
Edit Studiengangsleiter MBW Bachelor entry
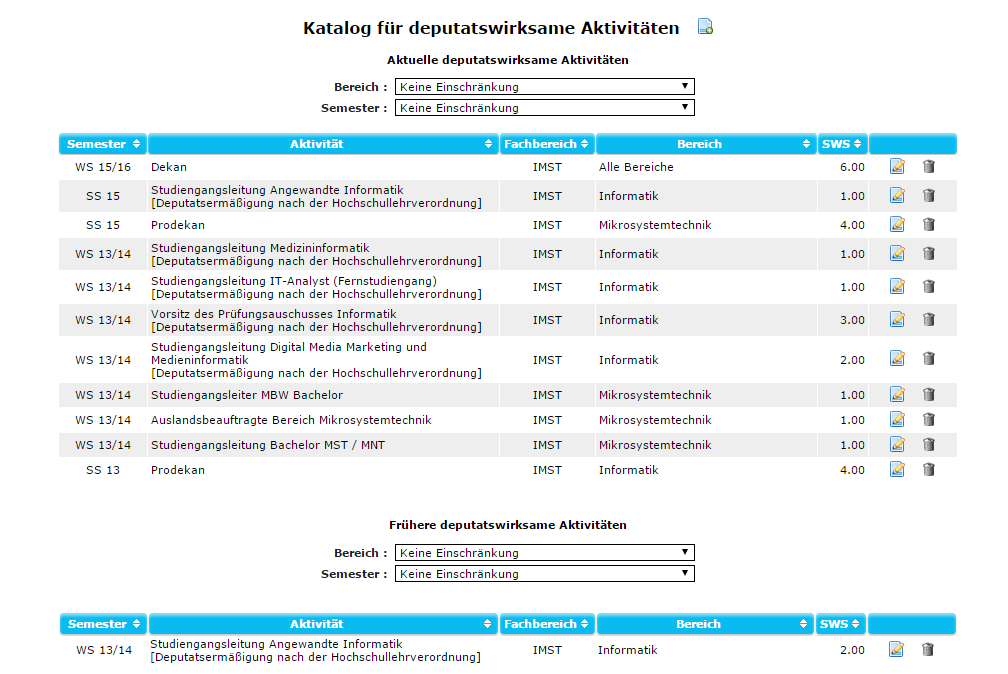897,394
